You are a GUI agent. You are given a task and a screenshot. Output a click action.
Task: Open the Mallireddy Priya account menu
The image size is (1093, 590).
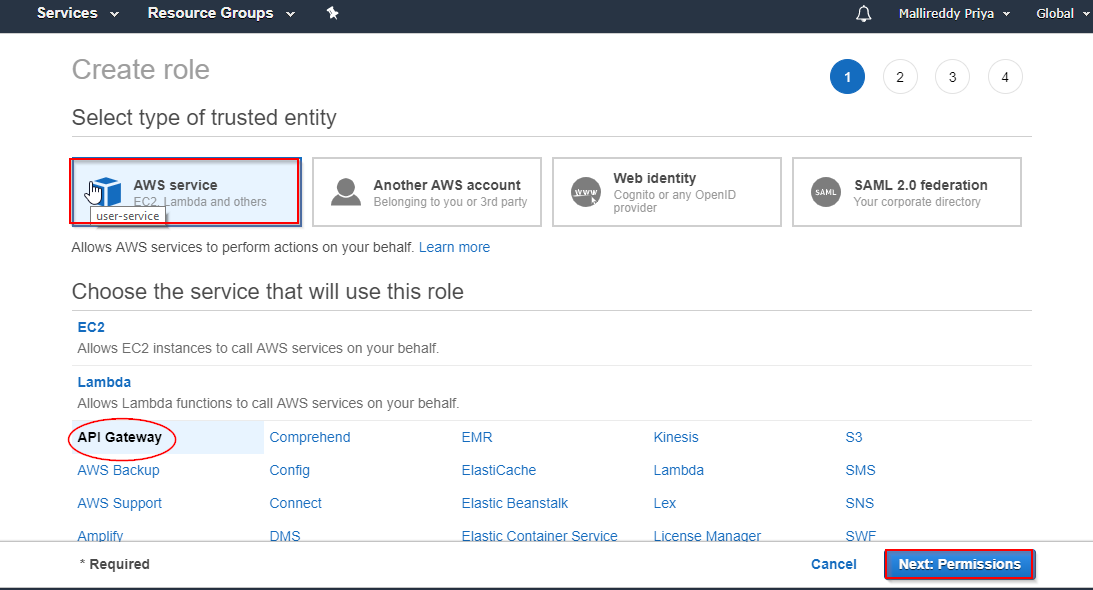click(x=952, y=14)
